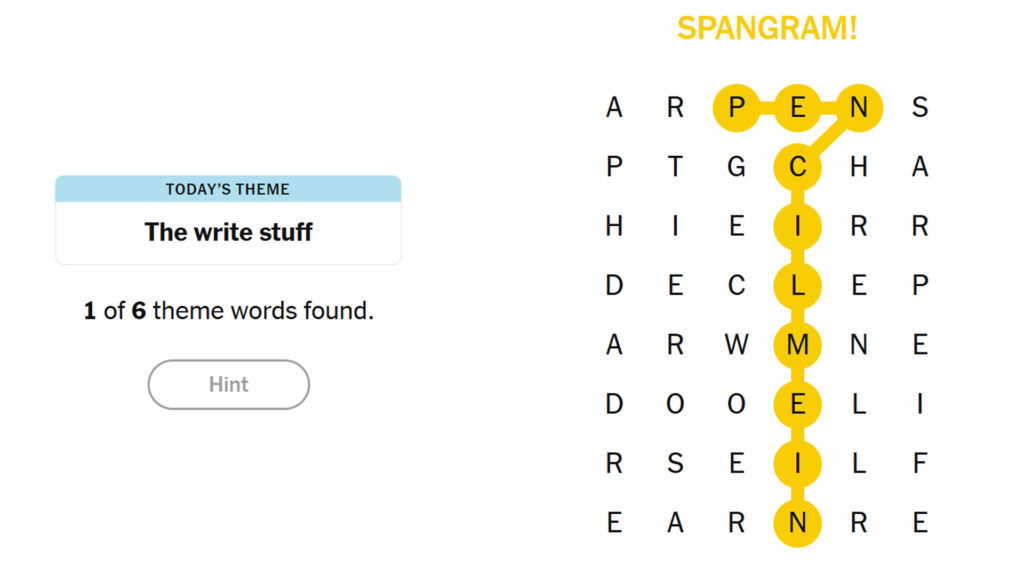
Task: Select the theme title The write stuff
Action: click(227, 232)
